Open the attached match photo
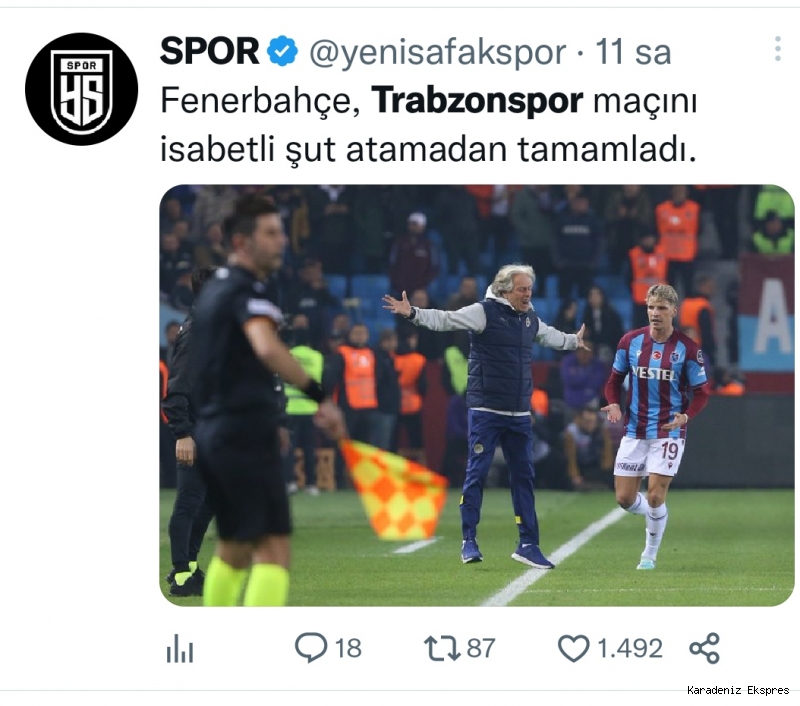 click(x=477, y=395)
